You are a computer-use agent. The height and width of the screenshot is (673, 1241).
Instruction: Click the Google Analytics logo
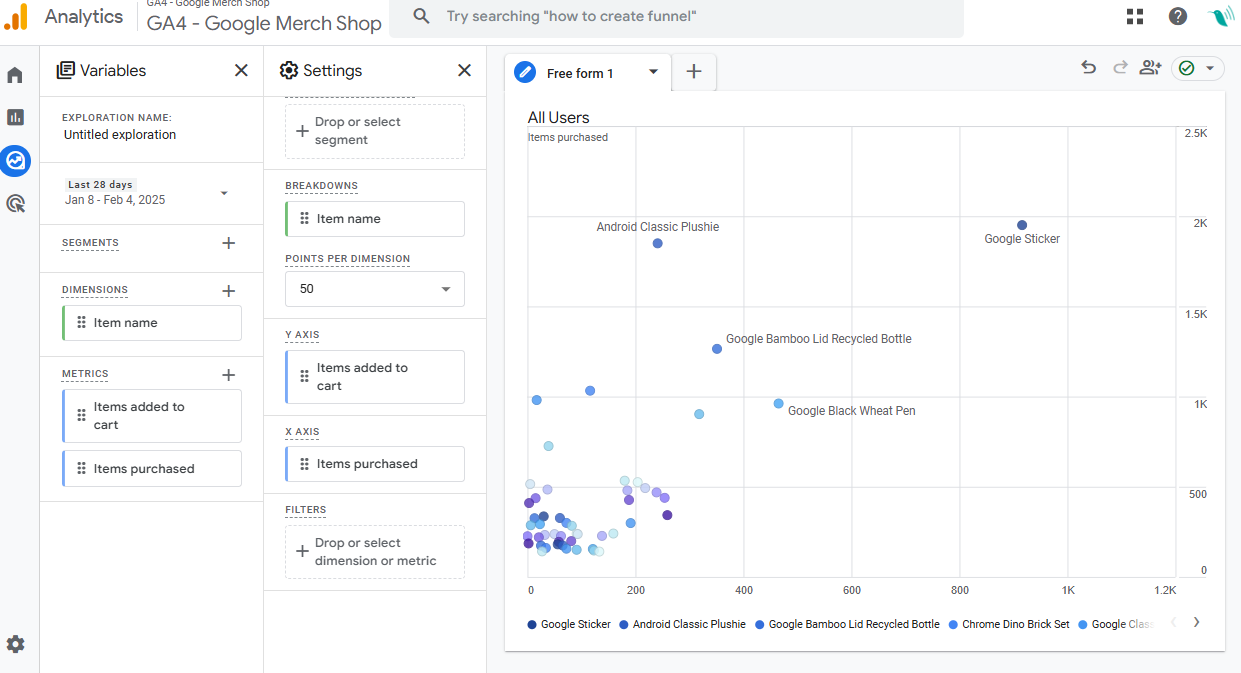(x=17, y=17)
